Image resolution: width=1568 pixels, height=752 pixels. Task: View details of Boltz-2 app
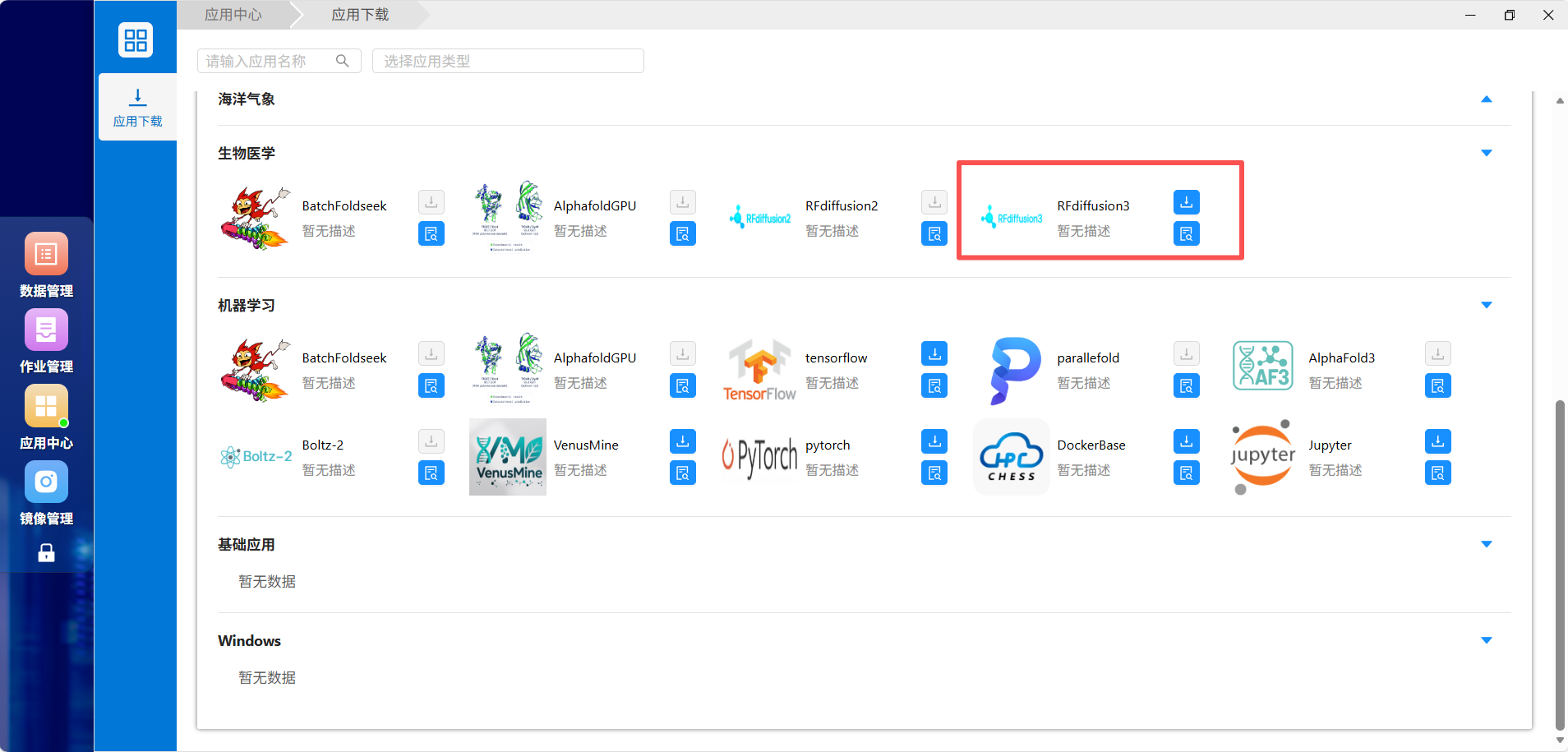pyautogui.click(x=431, y=473)
